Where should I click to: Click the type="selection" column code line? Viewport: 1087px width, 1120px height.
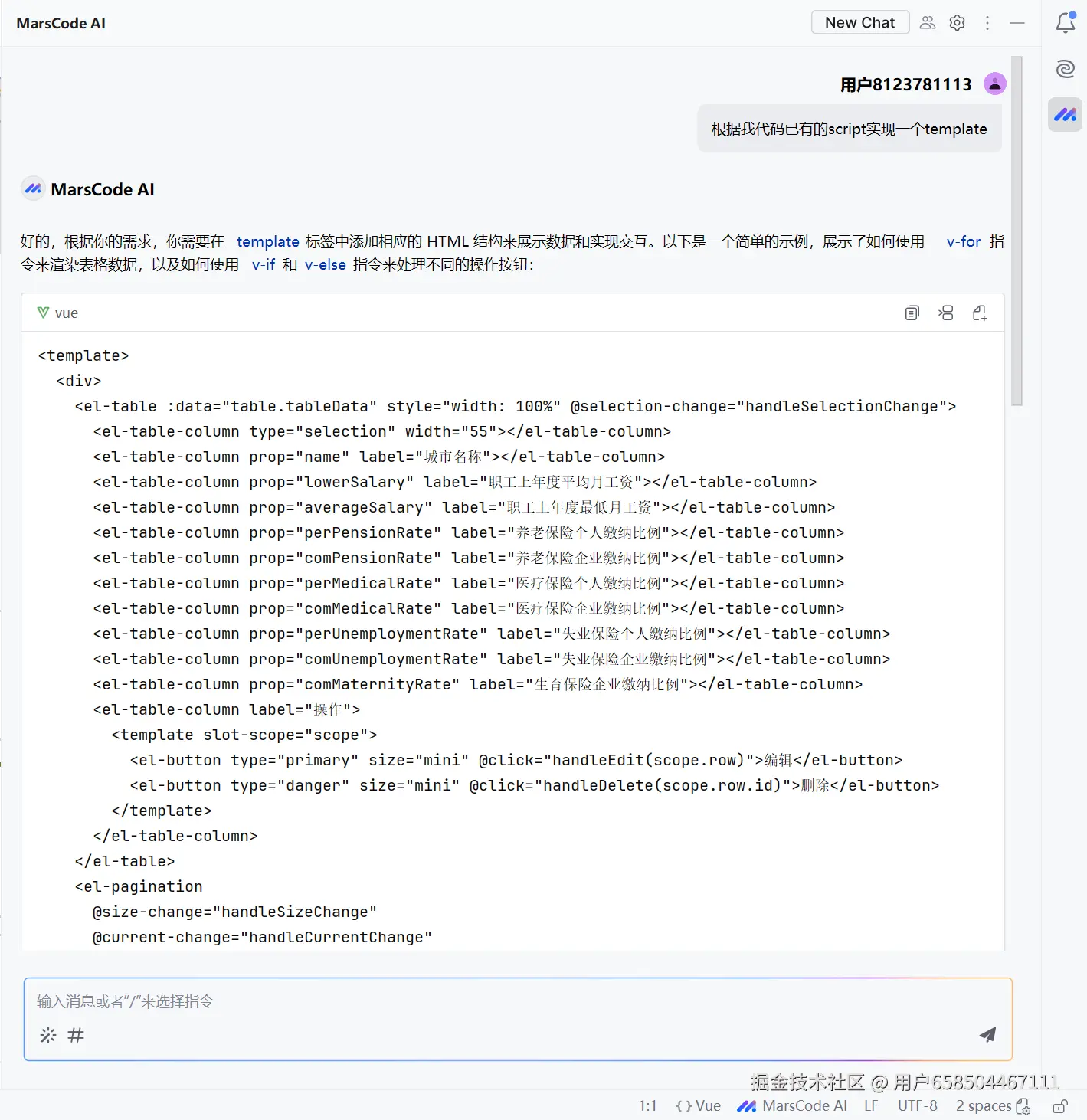point(381,431)
